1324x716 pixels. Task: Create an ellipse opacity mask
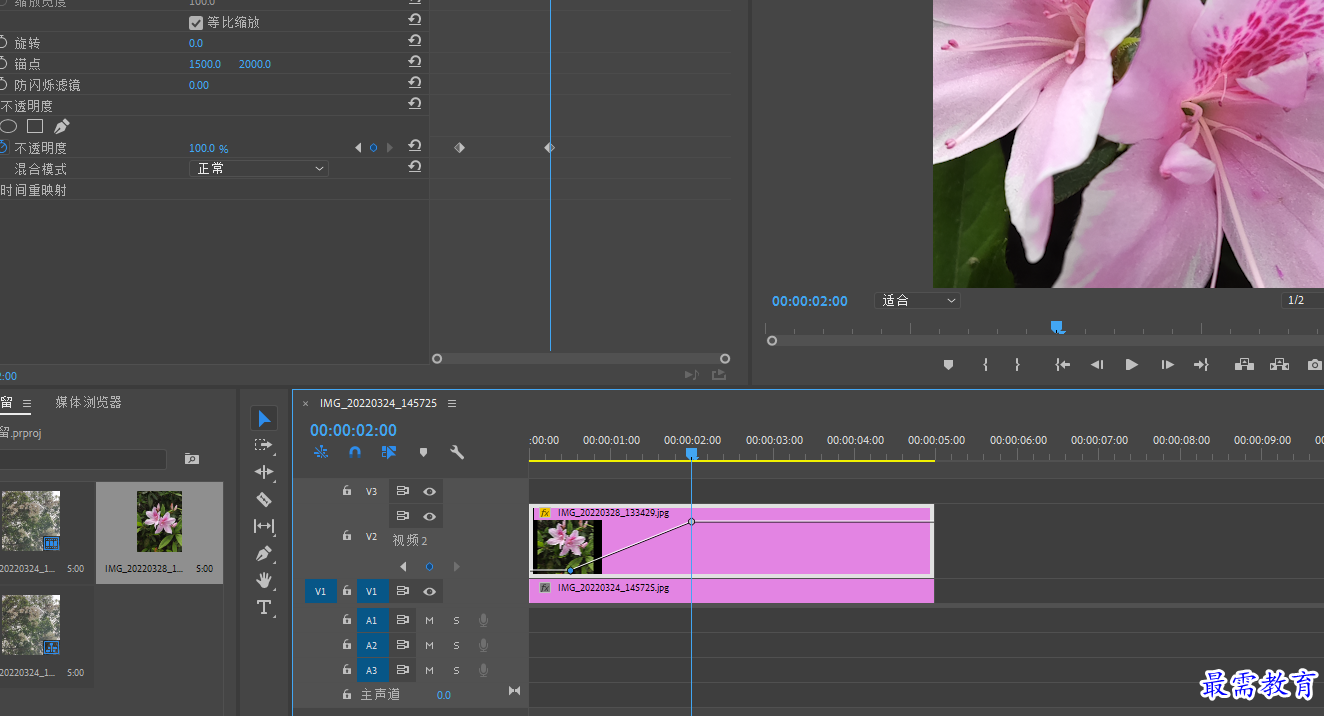click(8, 126)
